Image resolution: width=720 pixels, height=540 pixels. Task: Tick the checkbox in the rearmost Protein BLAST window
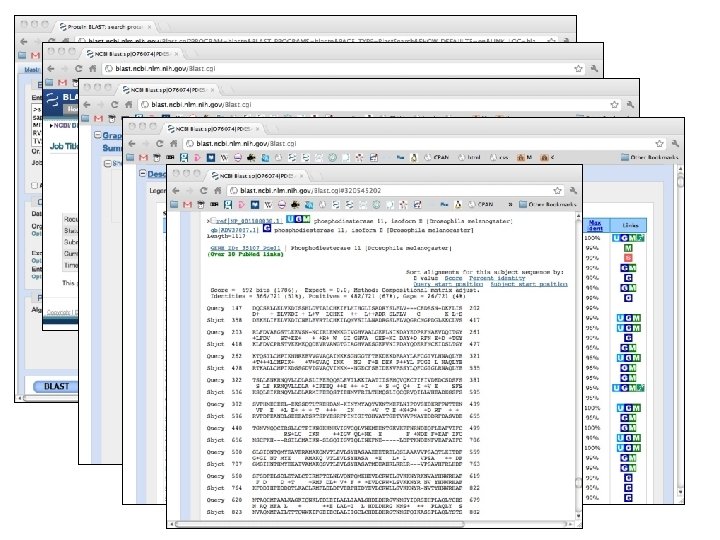pyautogui.click(x=34, y=186)
